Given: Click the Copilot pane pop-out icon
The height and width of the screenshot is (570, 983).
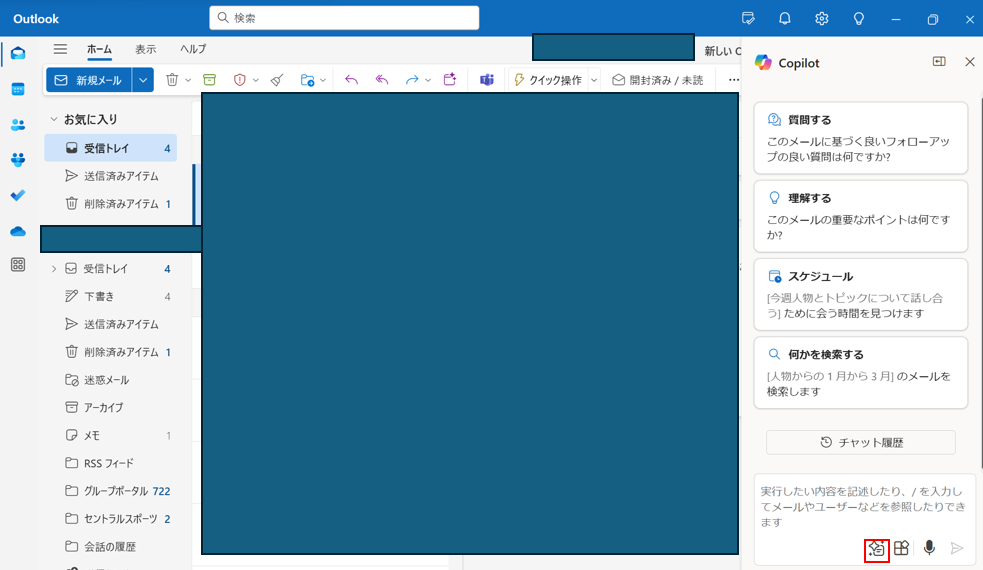Looking at the screenshot, I should point(939,61).
